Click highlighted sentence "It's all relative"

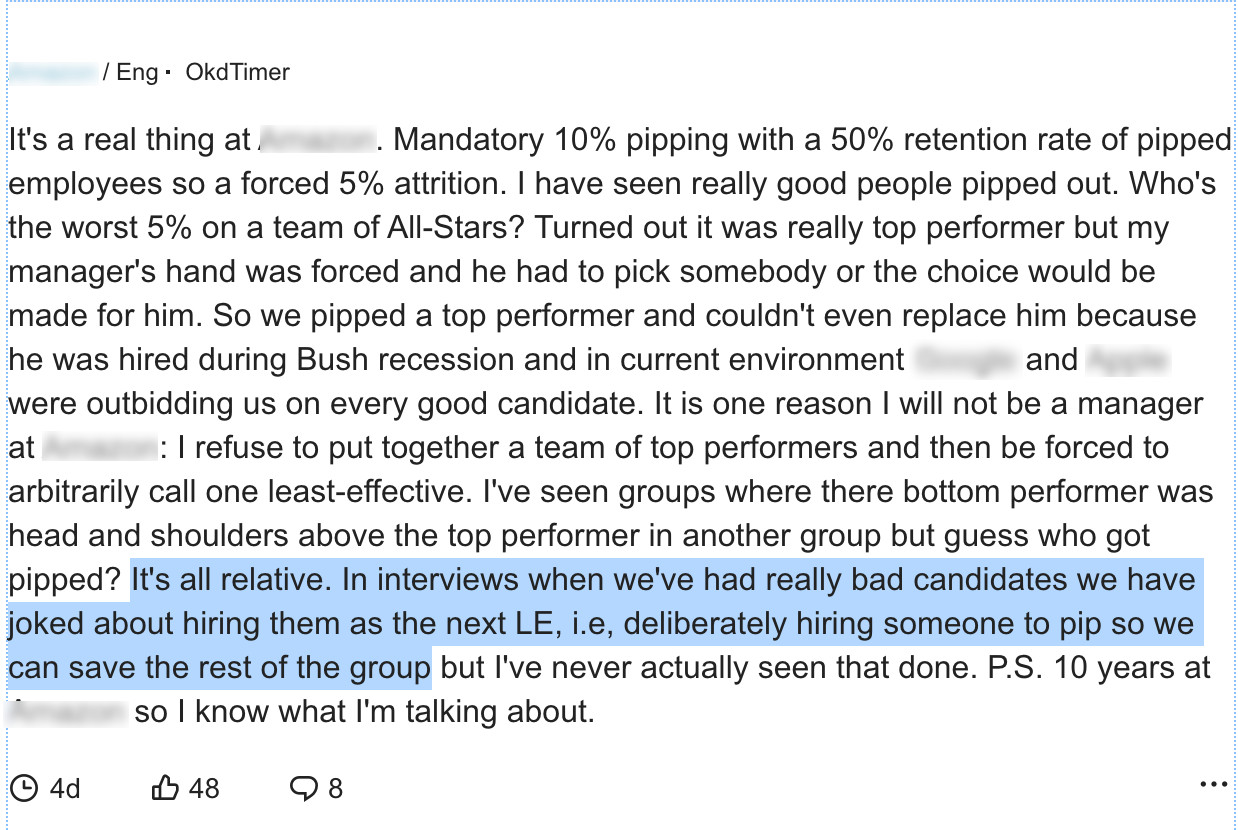click(x=248, y=579)
